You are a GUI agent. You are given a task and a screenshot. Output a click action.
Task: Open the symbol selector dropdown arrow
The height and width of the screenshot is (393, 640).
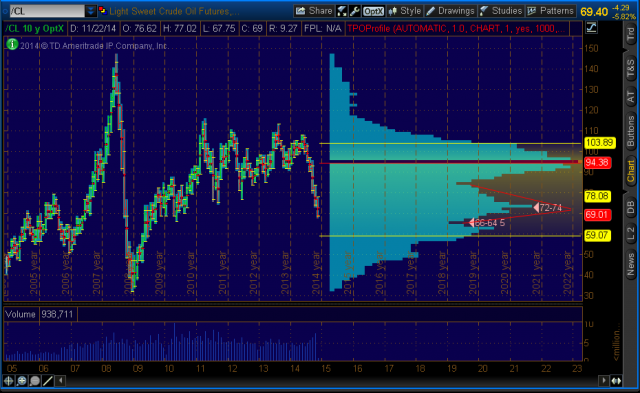pyautogui.click(x=91, y=11)
